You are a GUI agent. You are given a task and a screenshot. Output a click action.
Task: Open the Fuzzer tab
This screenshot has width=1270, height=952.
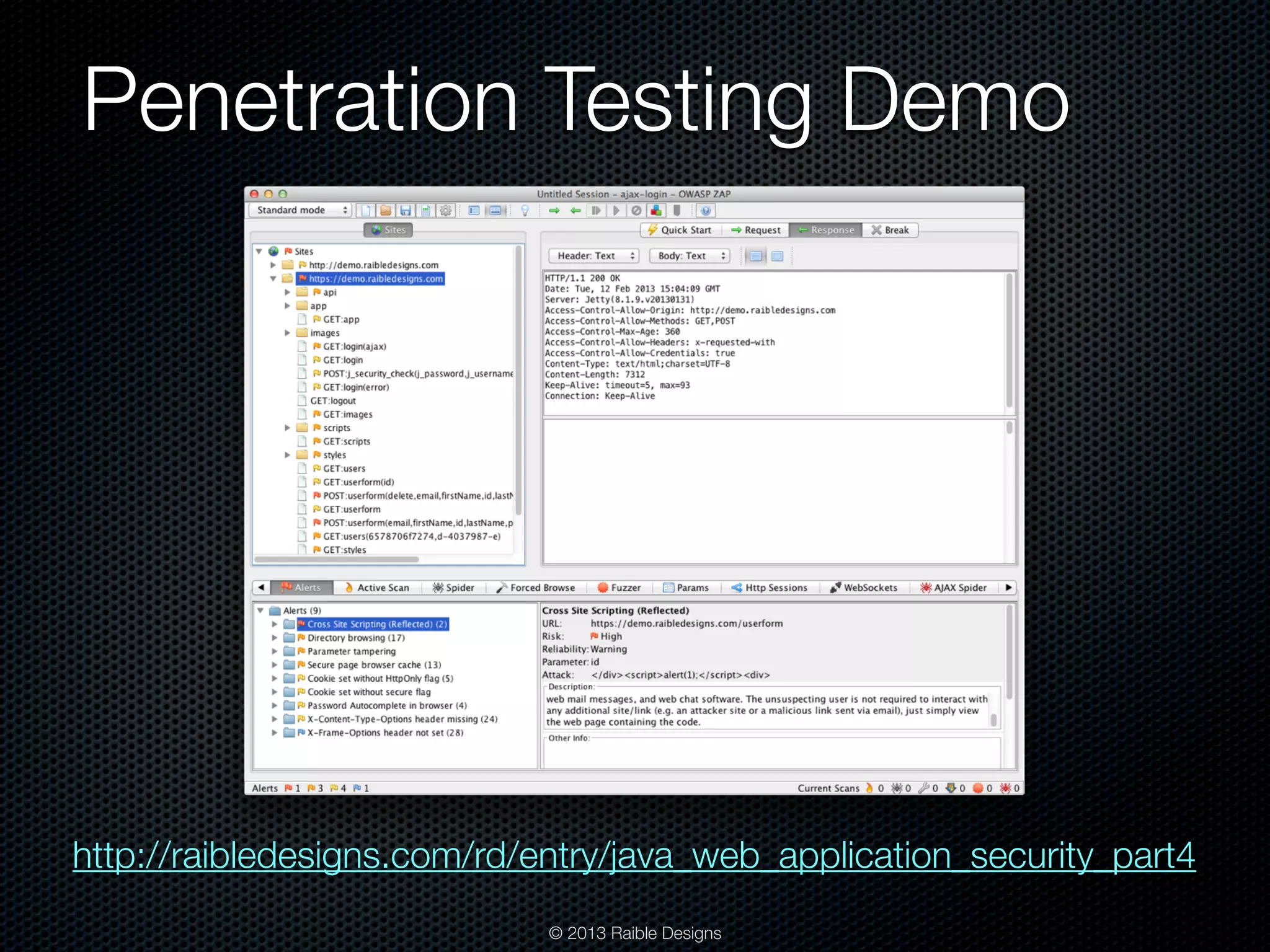coord(619,588)
